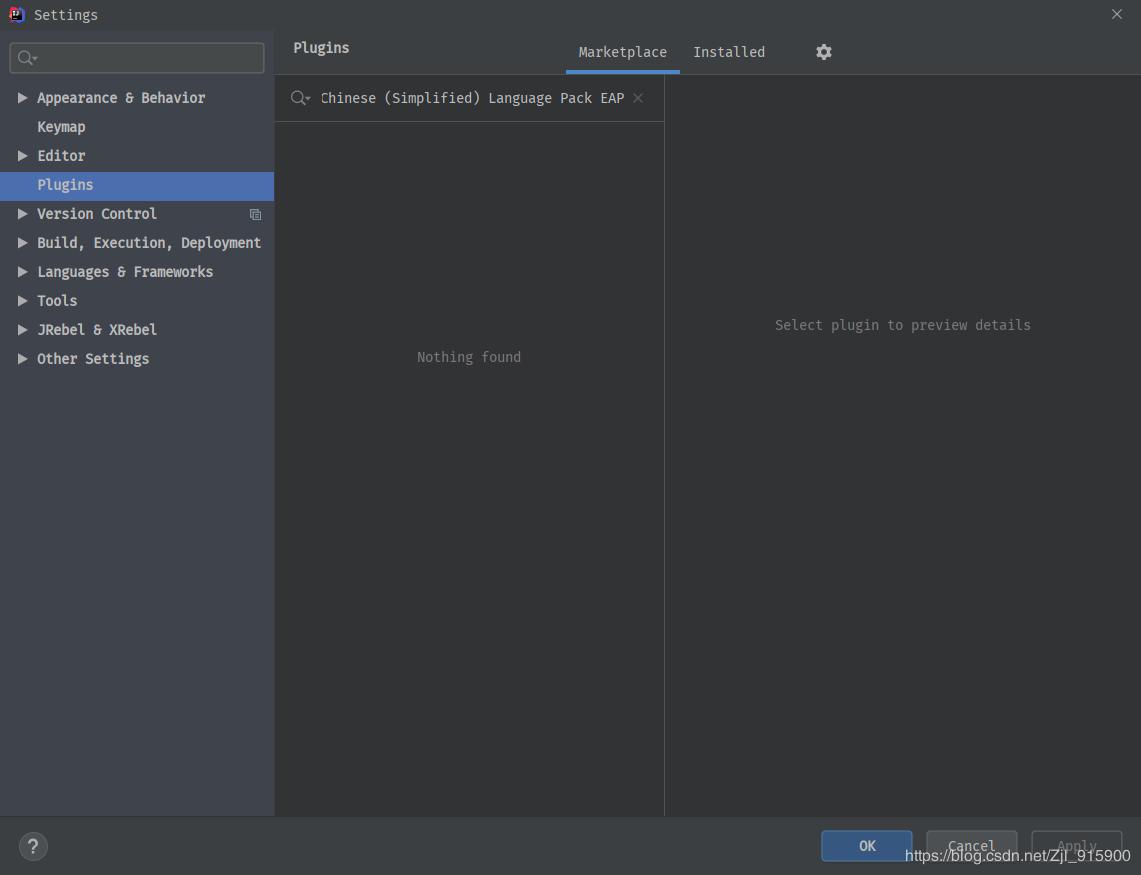Expand the Tools settings node

pyautogui.click(x=22, y=301)
